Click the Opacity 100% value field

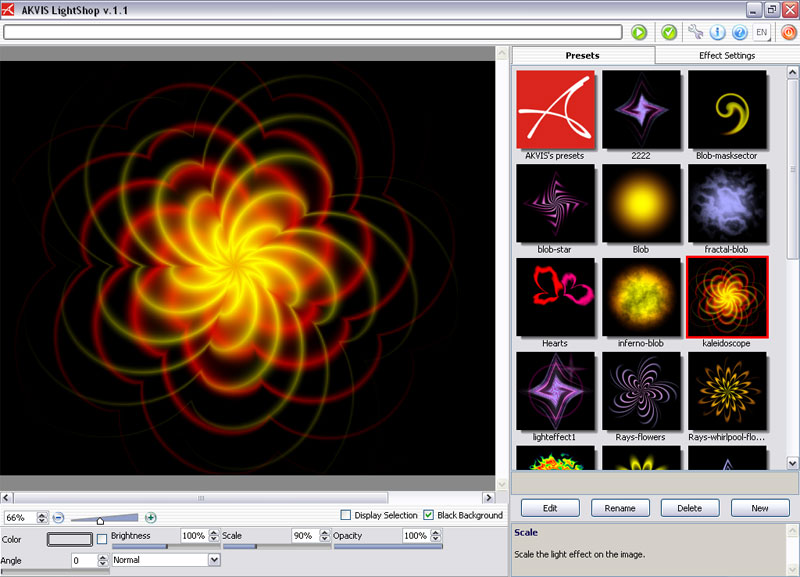tap(416, 536)
